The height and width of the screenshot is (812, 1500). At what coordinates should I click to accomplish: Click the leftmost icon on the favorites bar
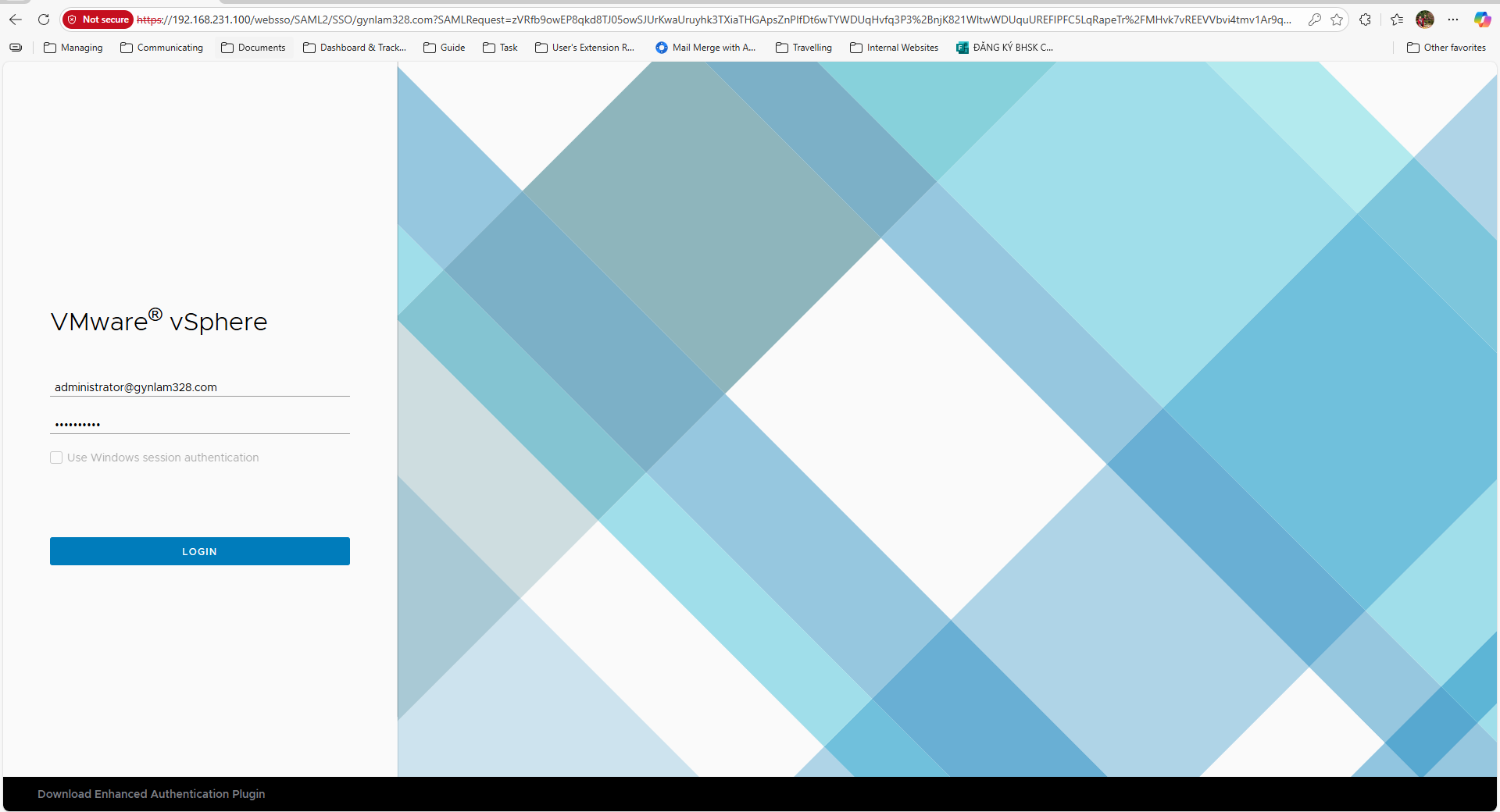[16, 48]
